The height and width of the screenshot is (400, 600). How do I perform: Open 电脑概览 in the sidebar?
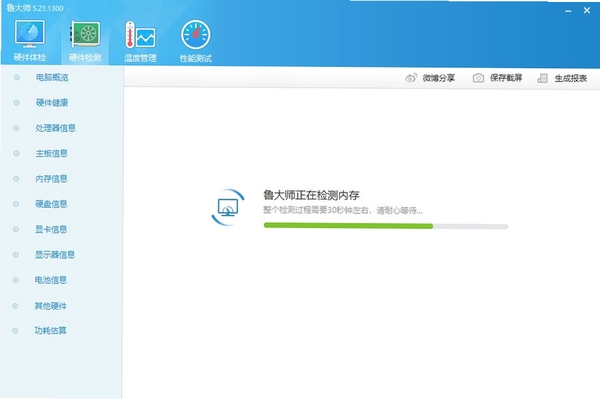(x=52, y=77)
